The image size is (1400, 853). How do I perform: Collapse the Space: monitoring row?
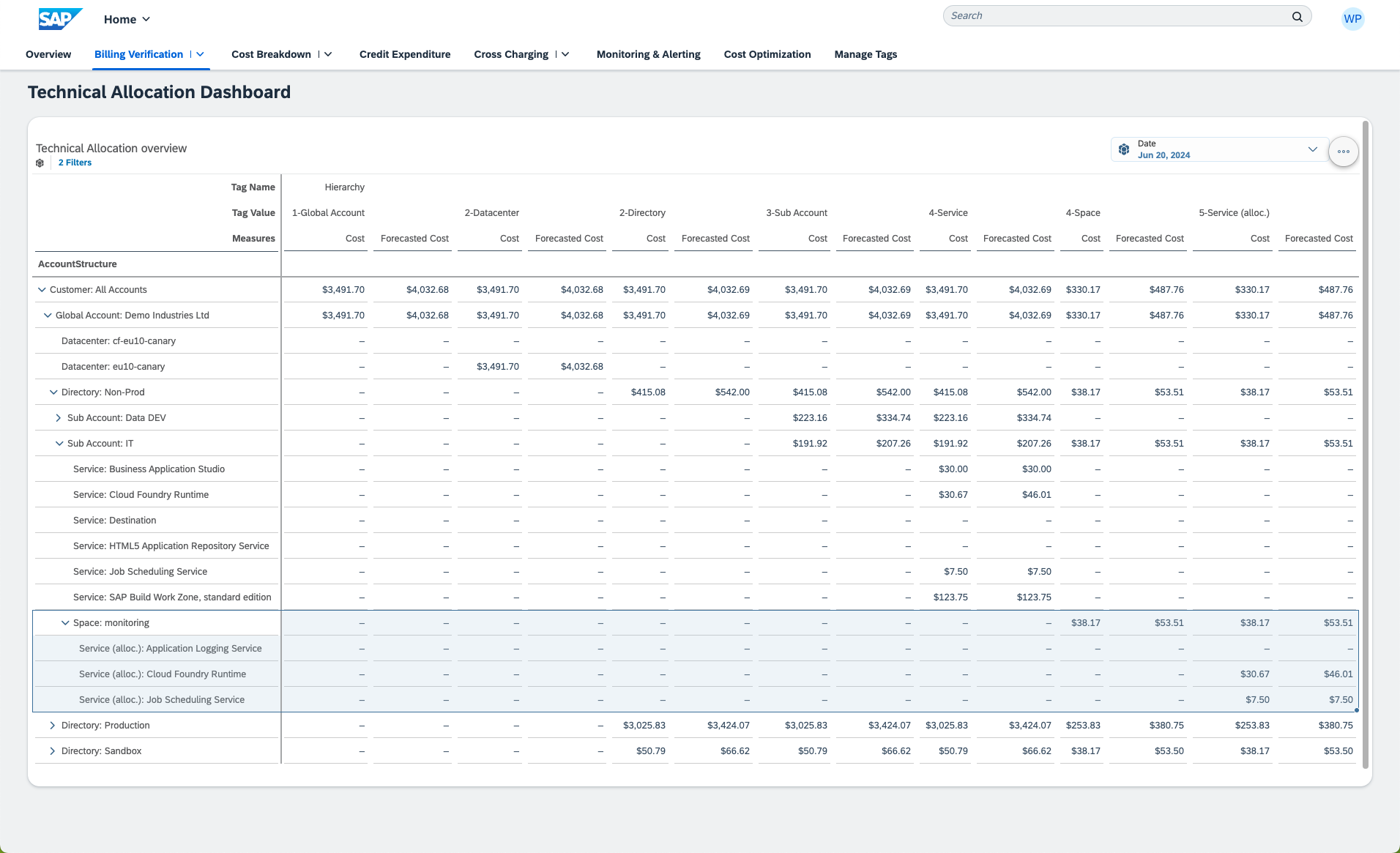pyautogui.click(x=65, y=623)
